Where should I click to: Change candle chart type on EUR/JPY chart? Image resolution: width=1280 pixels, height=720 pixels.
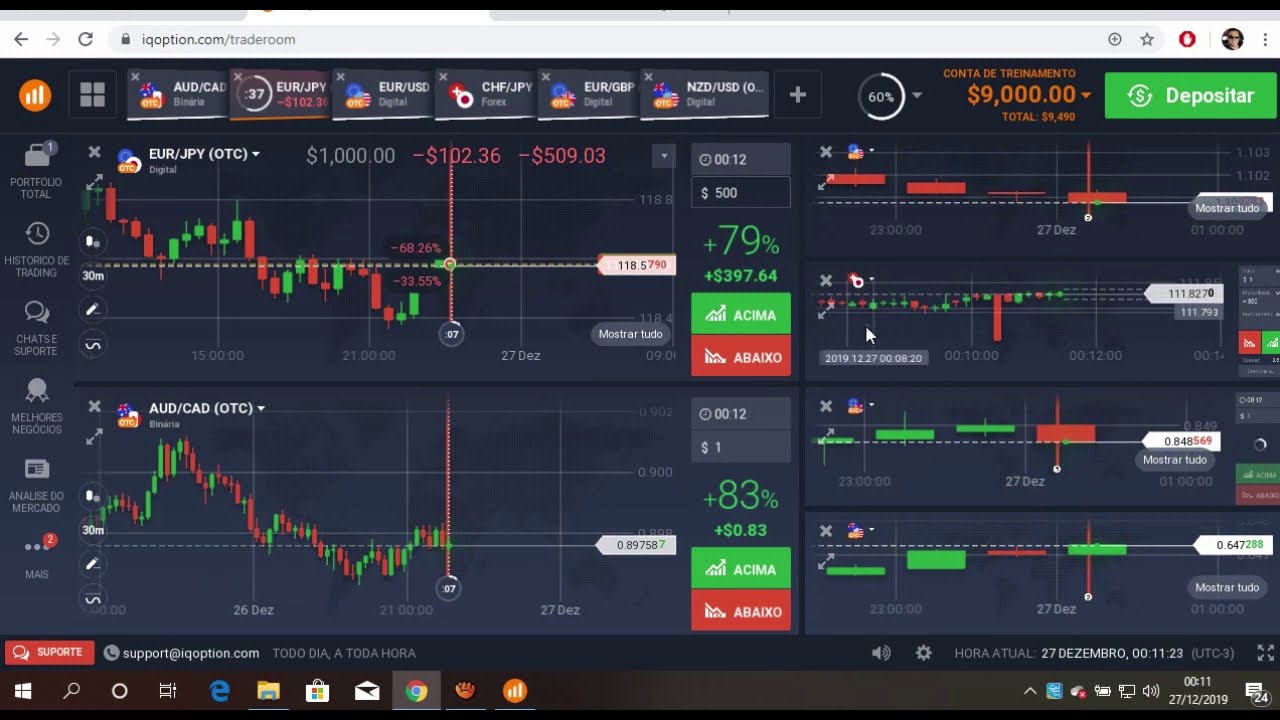coord(93,241)
